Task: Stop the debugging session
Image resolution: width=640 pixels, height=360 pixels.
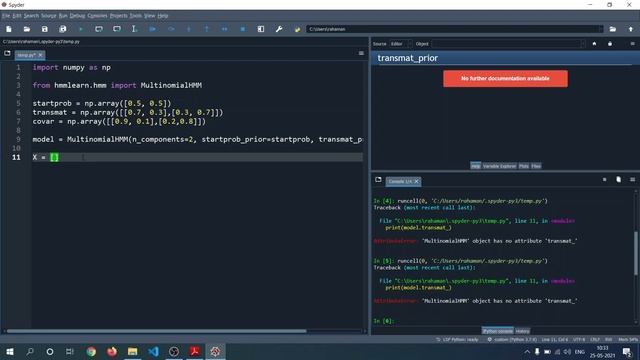Action: pos(242,29)
